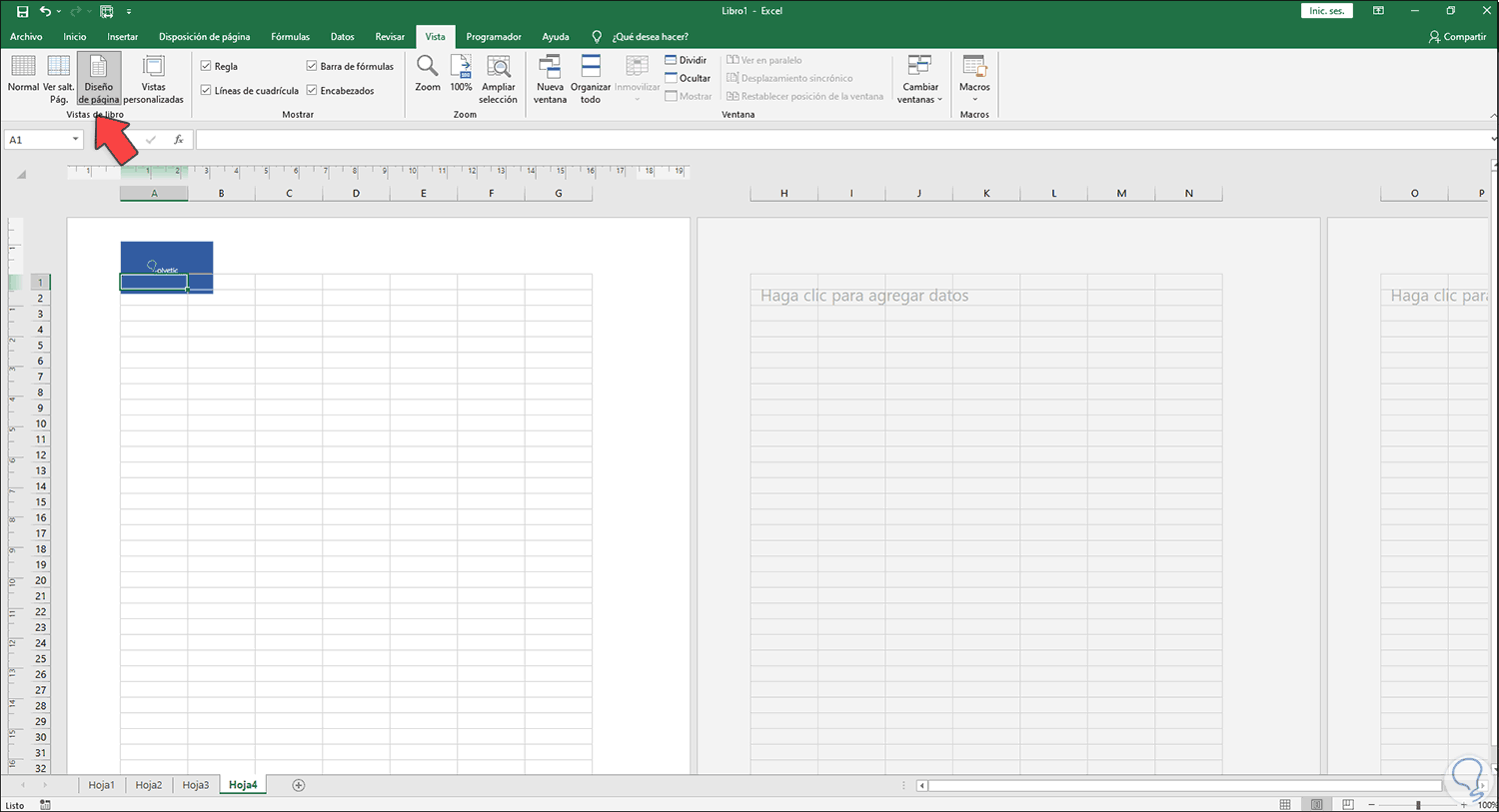Open the Programador tab
Screen dimensions: 1499x812
[494, 37]
